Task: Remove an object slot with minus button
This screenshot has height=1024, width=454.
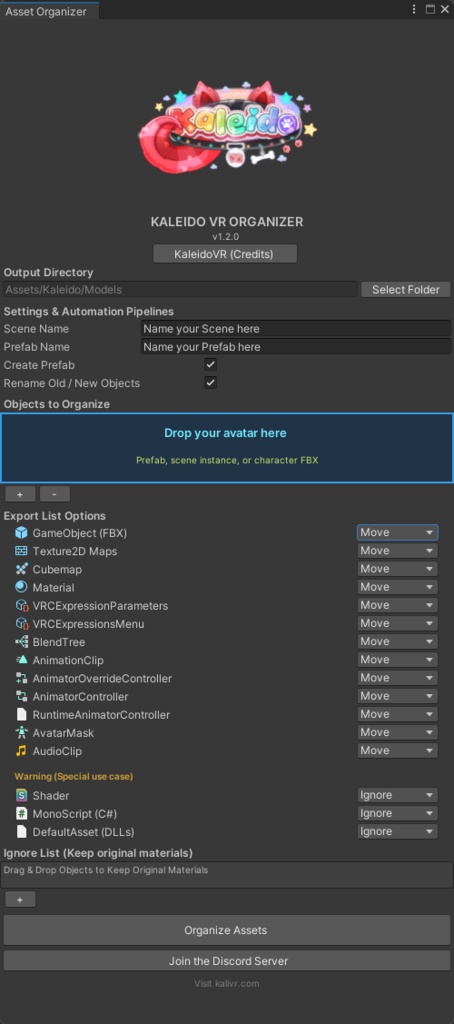Action: pos(54,494)
